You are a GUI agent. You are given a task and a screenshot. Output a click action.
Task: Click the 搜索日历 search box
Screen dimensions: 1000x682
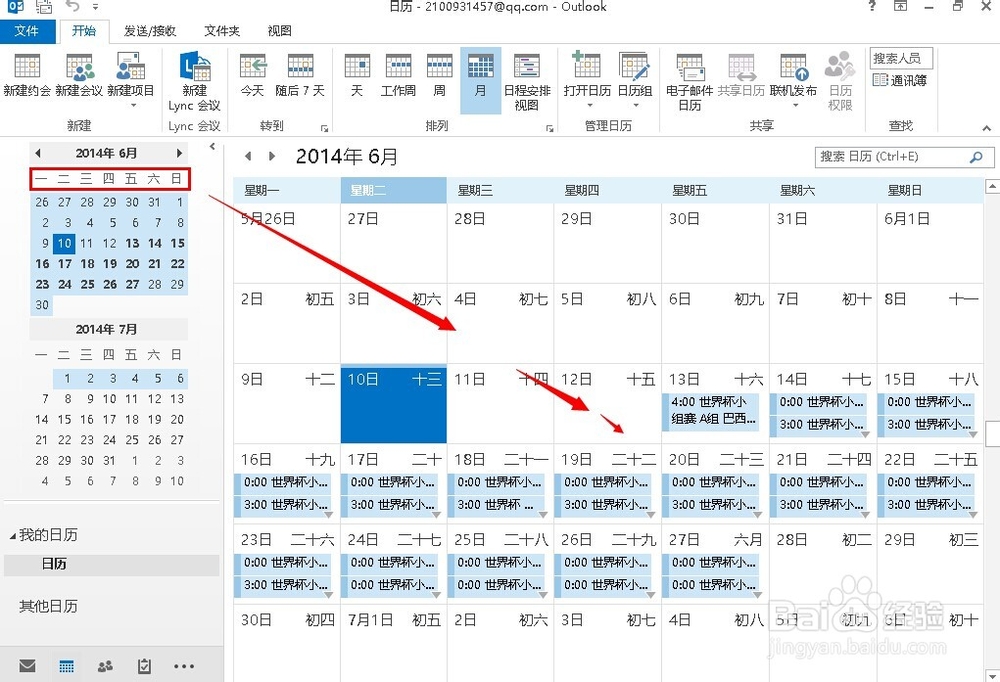[900, 157]
